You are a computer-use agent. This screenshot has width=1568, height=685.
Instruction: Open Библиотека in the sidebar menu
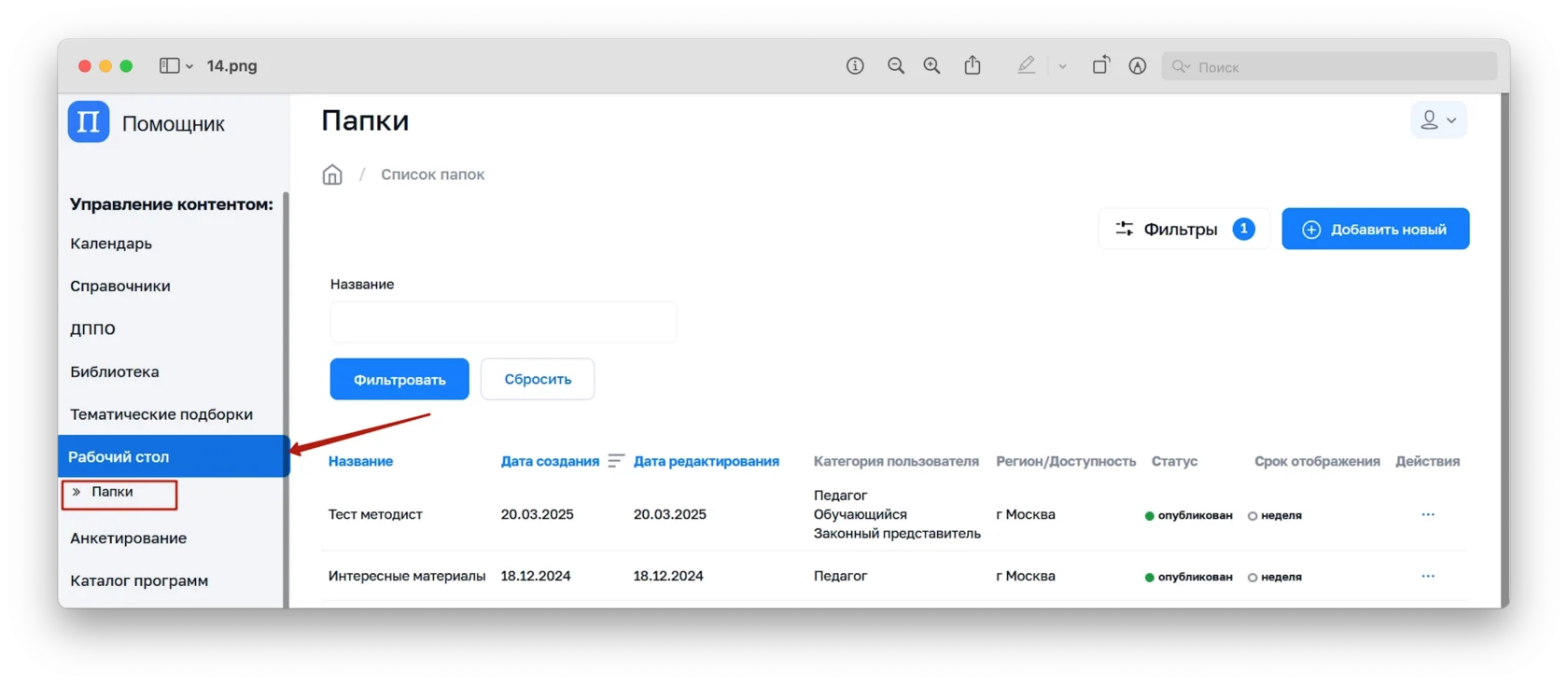pyautogui.click(x=115, y=371)
